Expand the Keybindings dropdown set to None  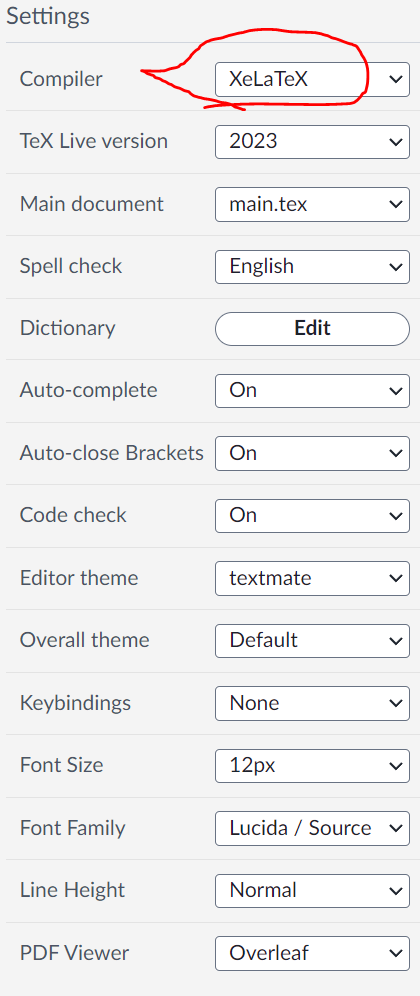tap(312, 703)
